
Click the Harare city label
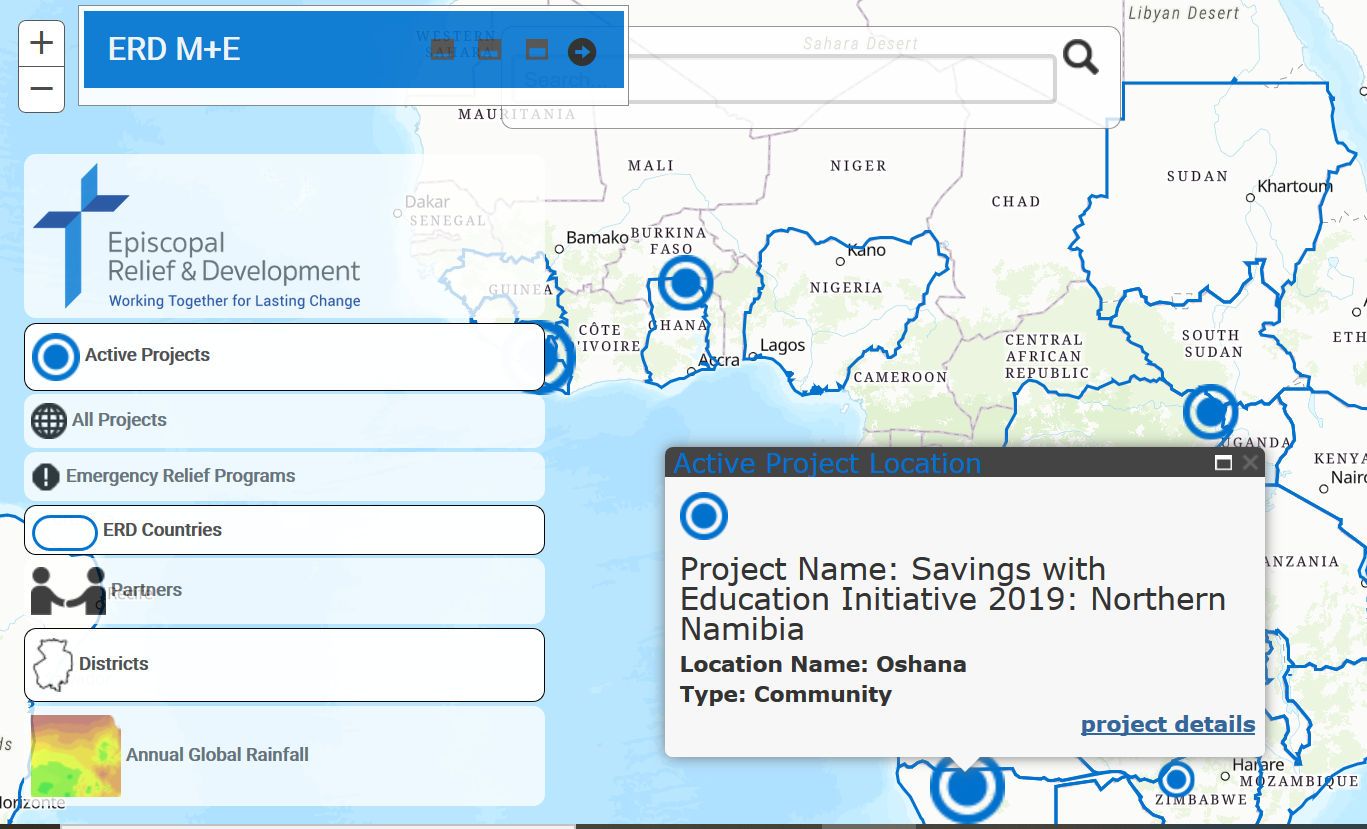click(1258, 764)
